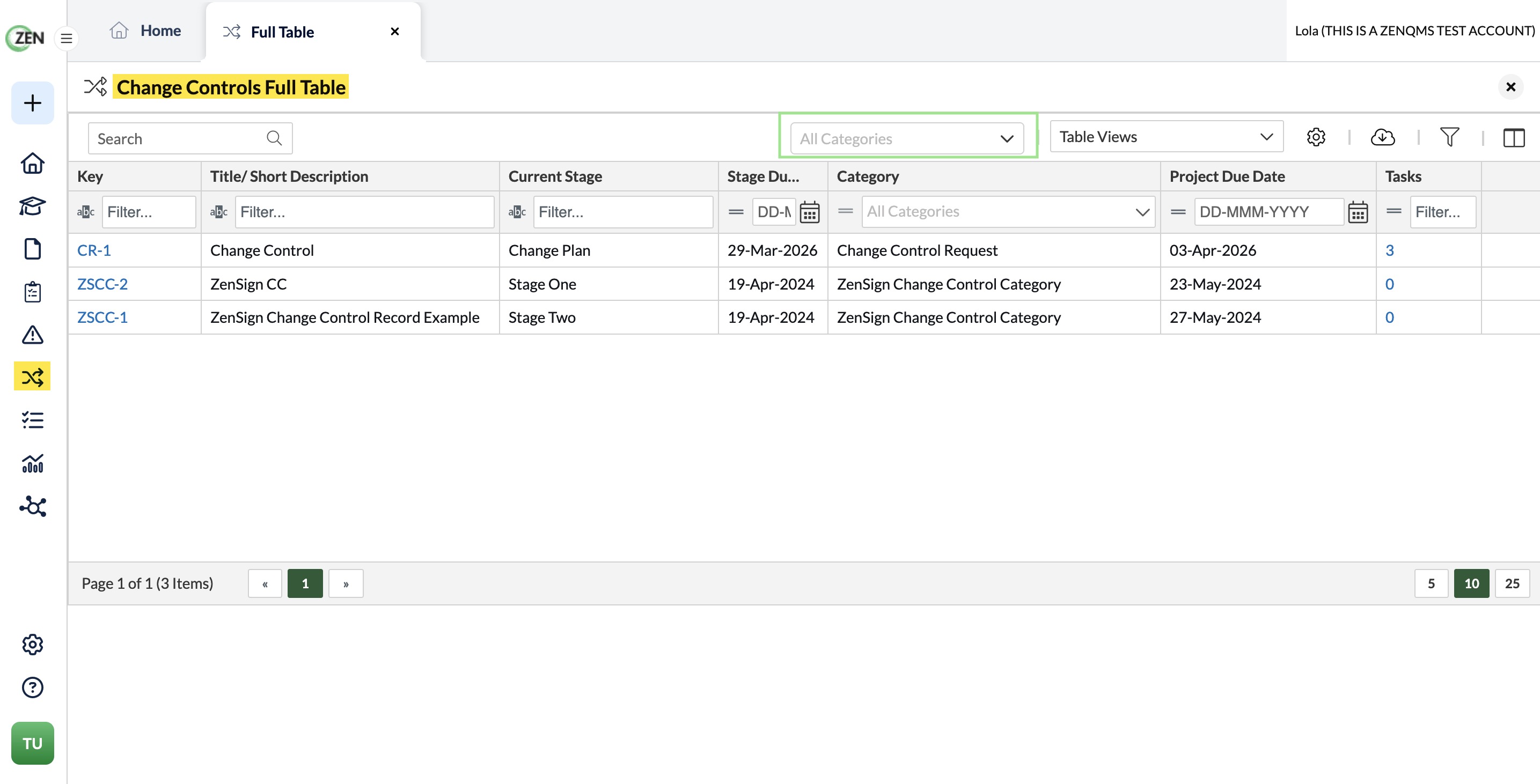Click Category equals filter operator

845,211
